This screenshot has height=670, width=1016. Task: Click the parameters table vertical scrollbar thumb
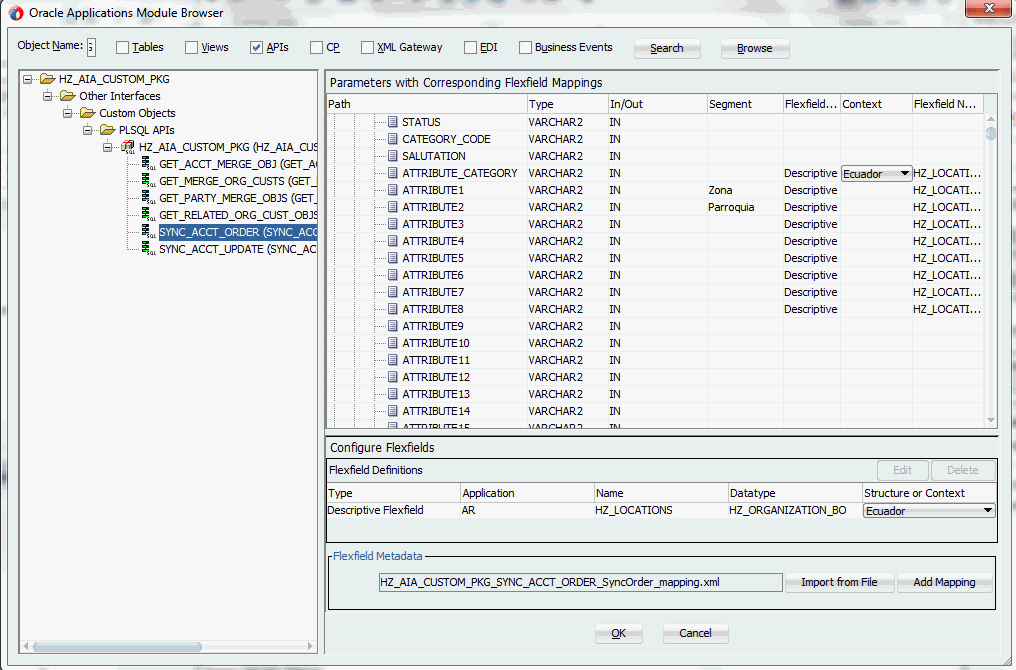pos(990,133)
